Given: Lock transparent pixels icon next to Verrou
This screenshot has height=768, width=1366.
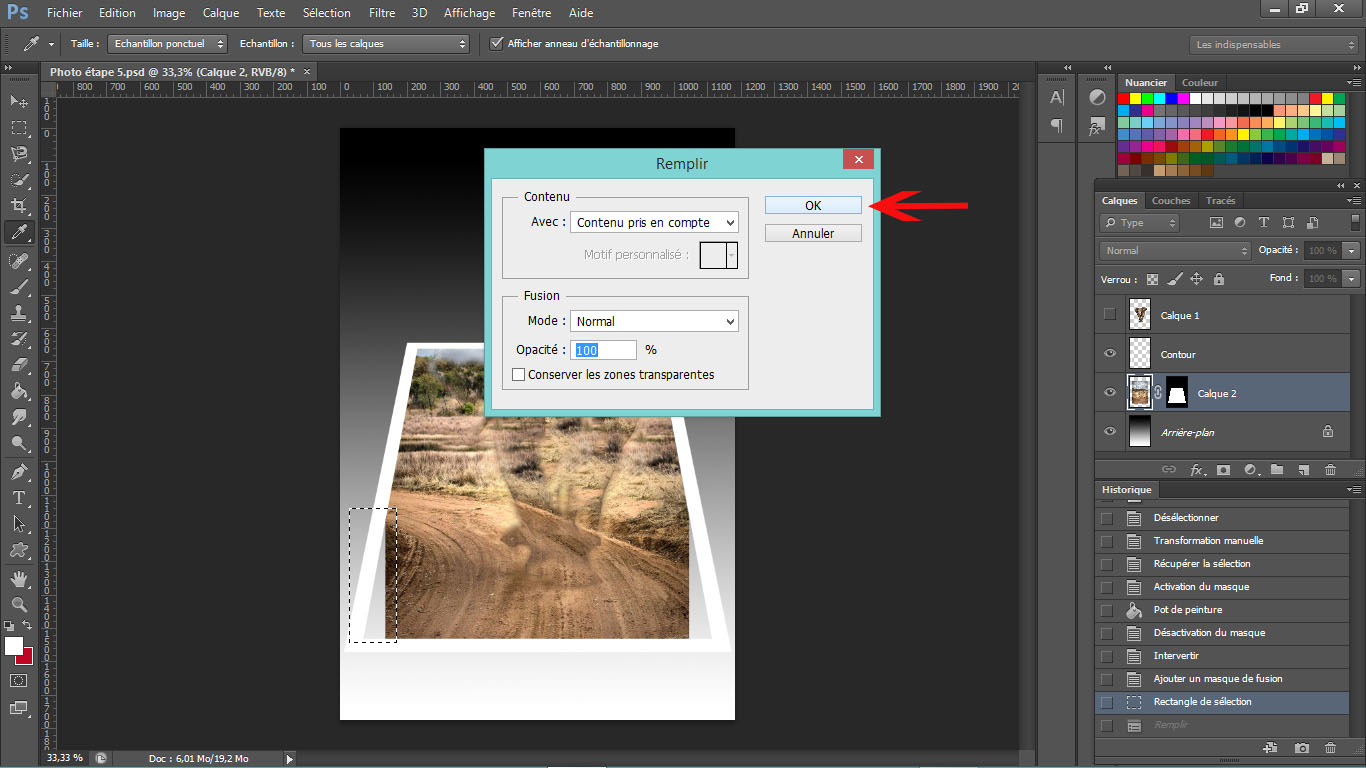Looking at the screenshot, I should pos(1153,279).
